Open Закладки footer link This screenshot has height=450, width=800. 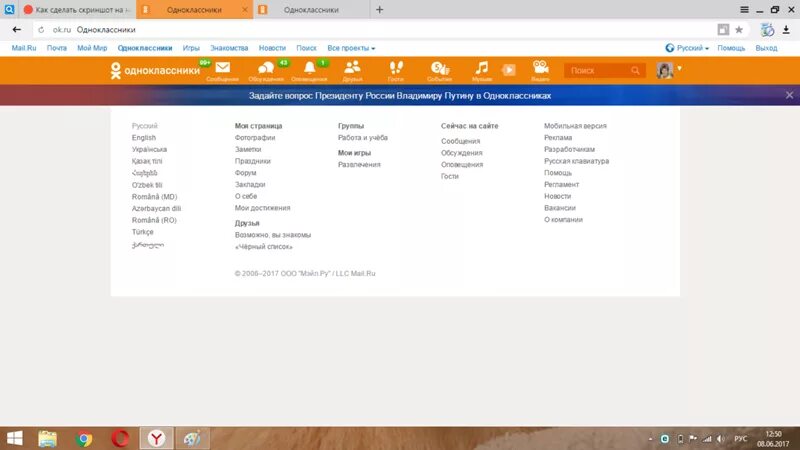249,184
